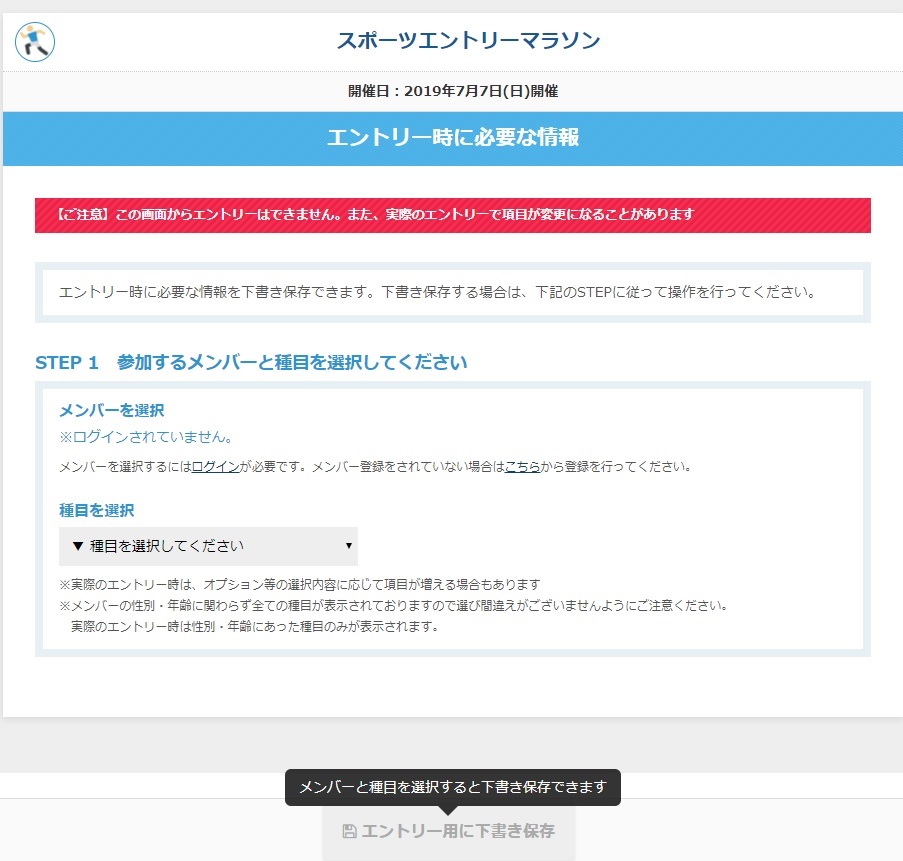Click the 下書き保存 instructions info box
This screenshot has height=861, width=903.
click(x=452, y=292)
